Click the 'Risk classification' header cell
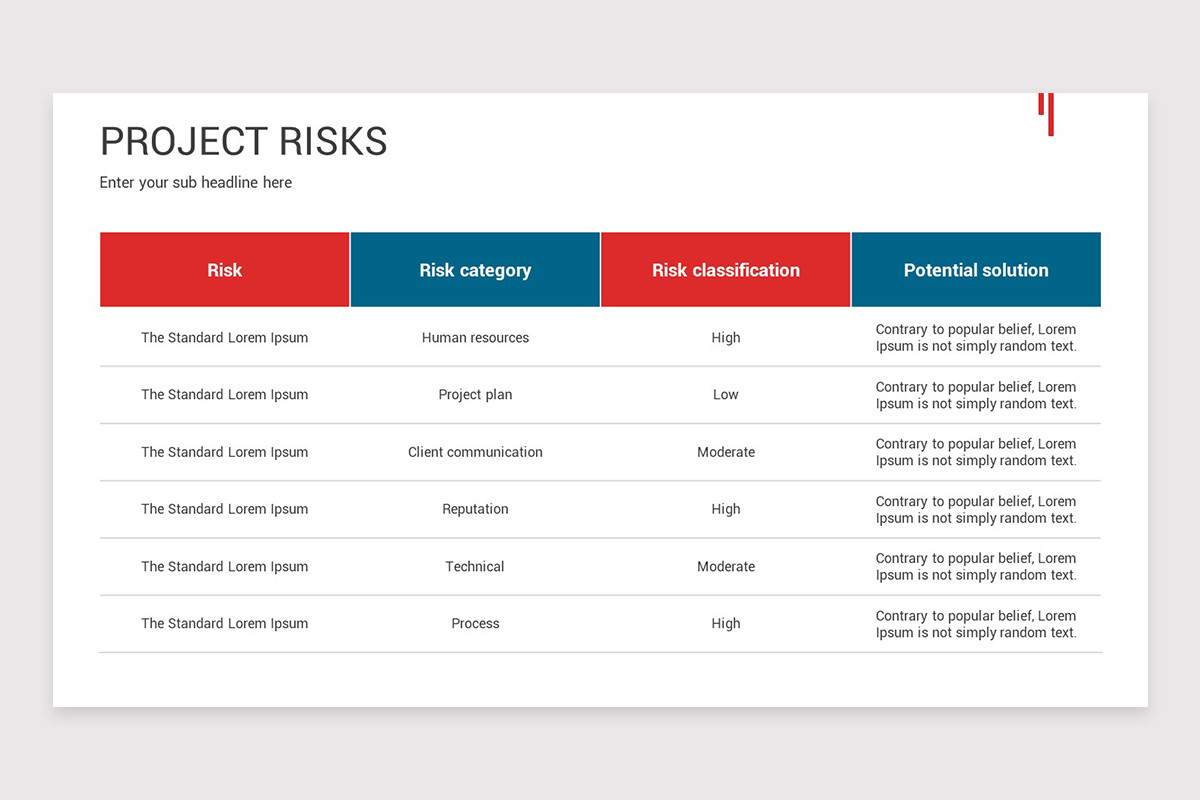The width and height of the screenshot is (1200, 800). click(726, 270)
